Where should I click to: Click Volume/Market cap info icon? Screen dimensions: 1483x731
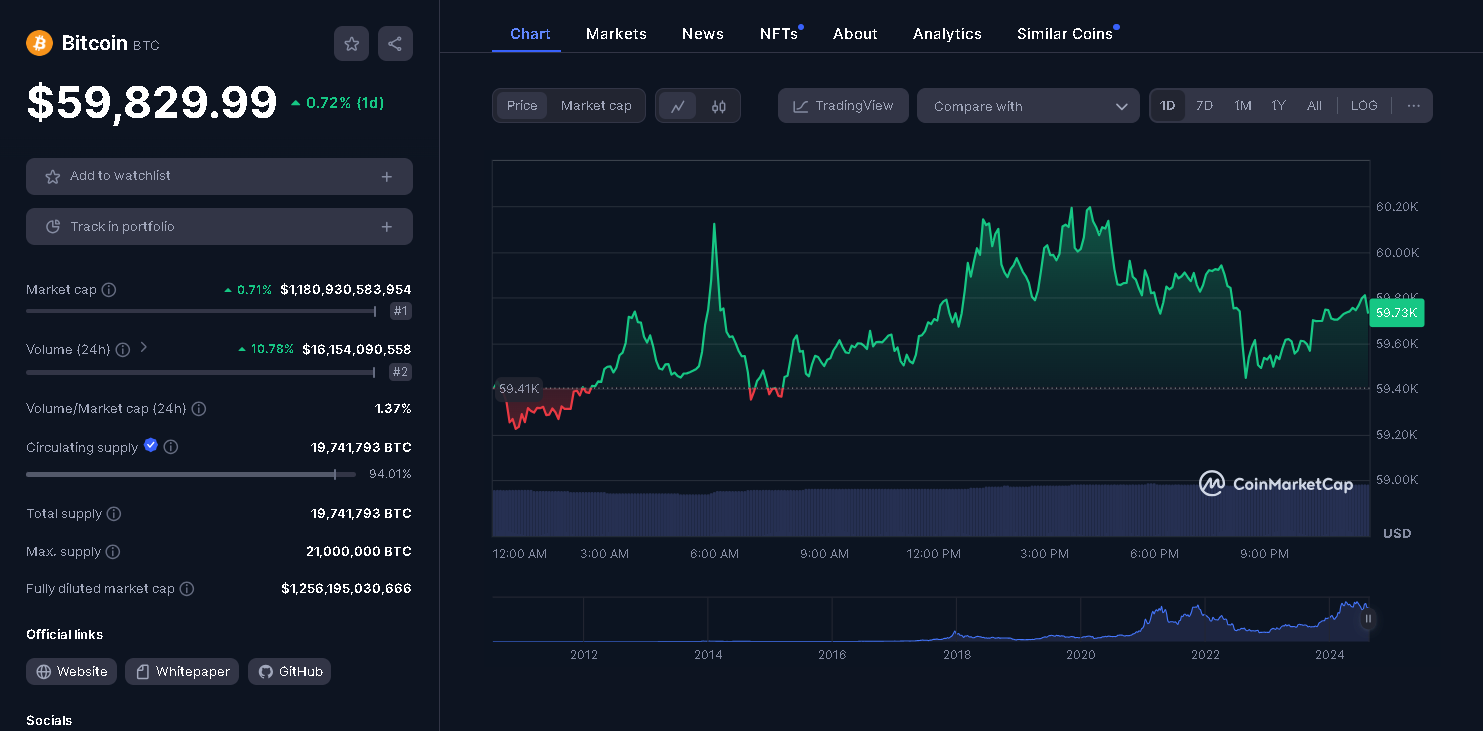tap(199, 408)
